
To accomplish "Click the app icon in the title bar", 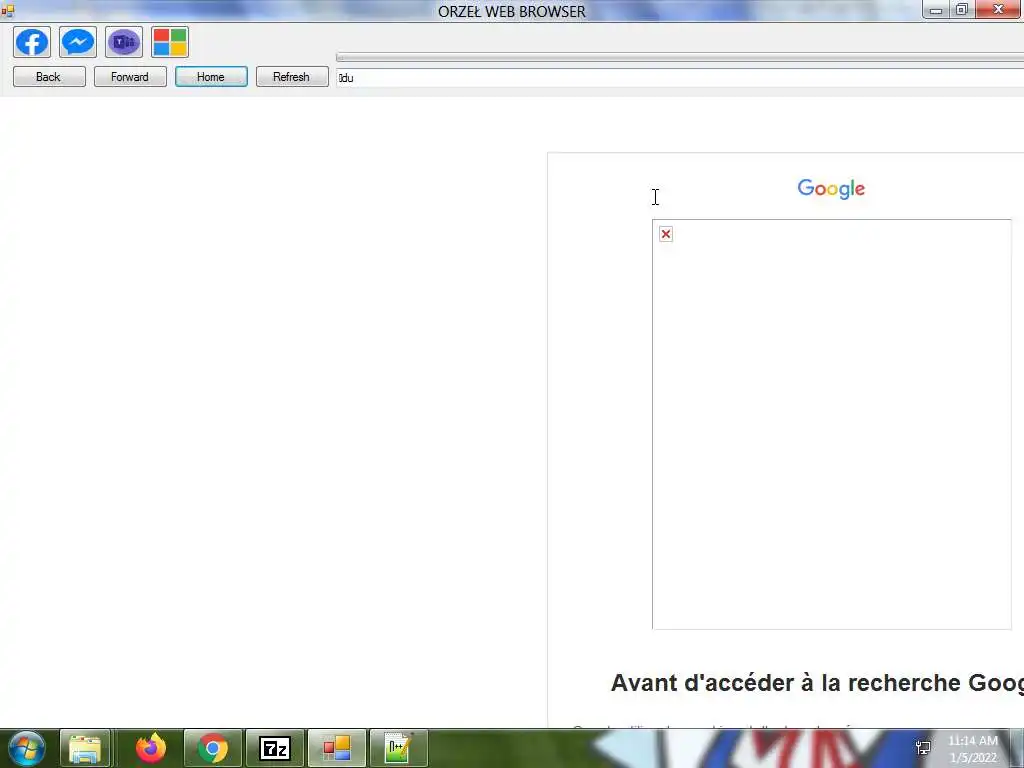I will pyautogui.click(x=7, y=10).
